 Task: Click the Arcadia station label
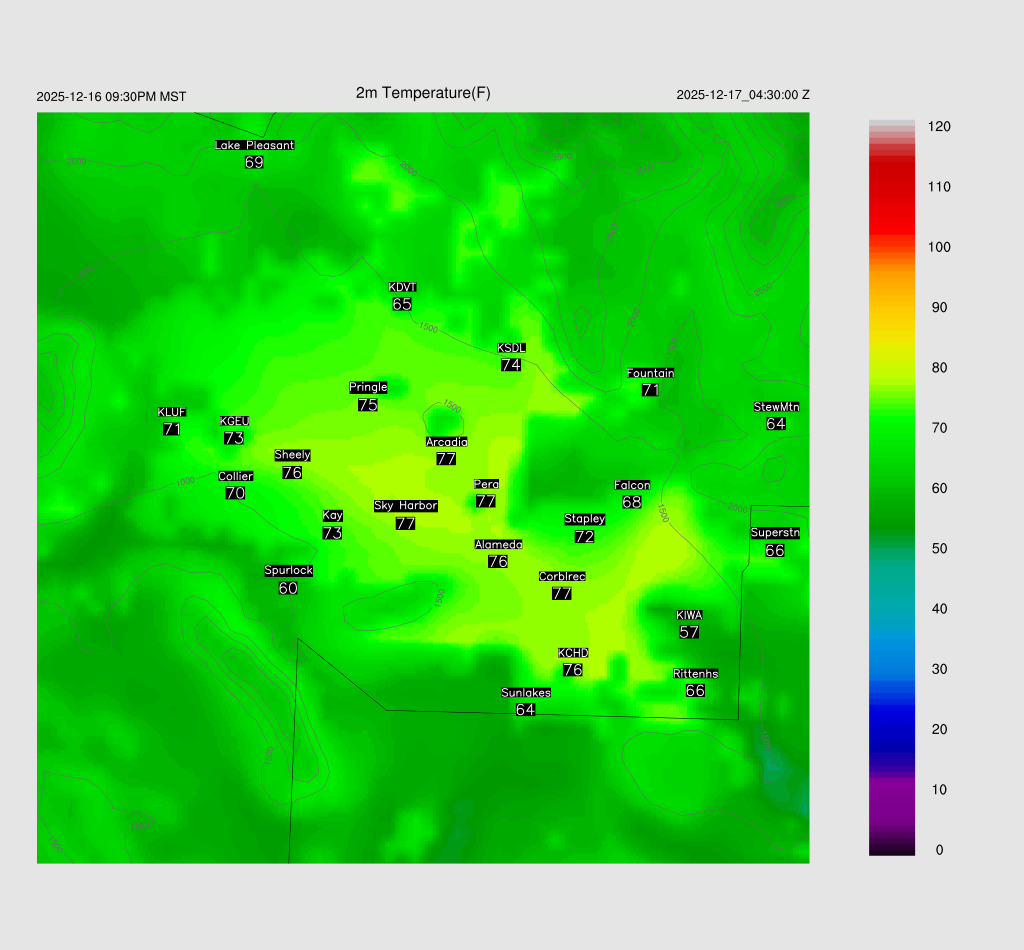[x=446, y=442]
